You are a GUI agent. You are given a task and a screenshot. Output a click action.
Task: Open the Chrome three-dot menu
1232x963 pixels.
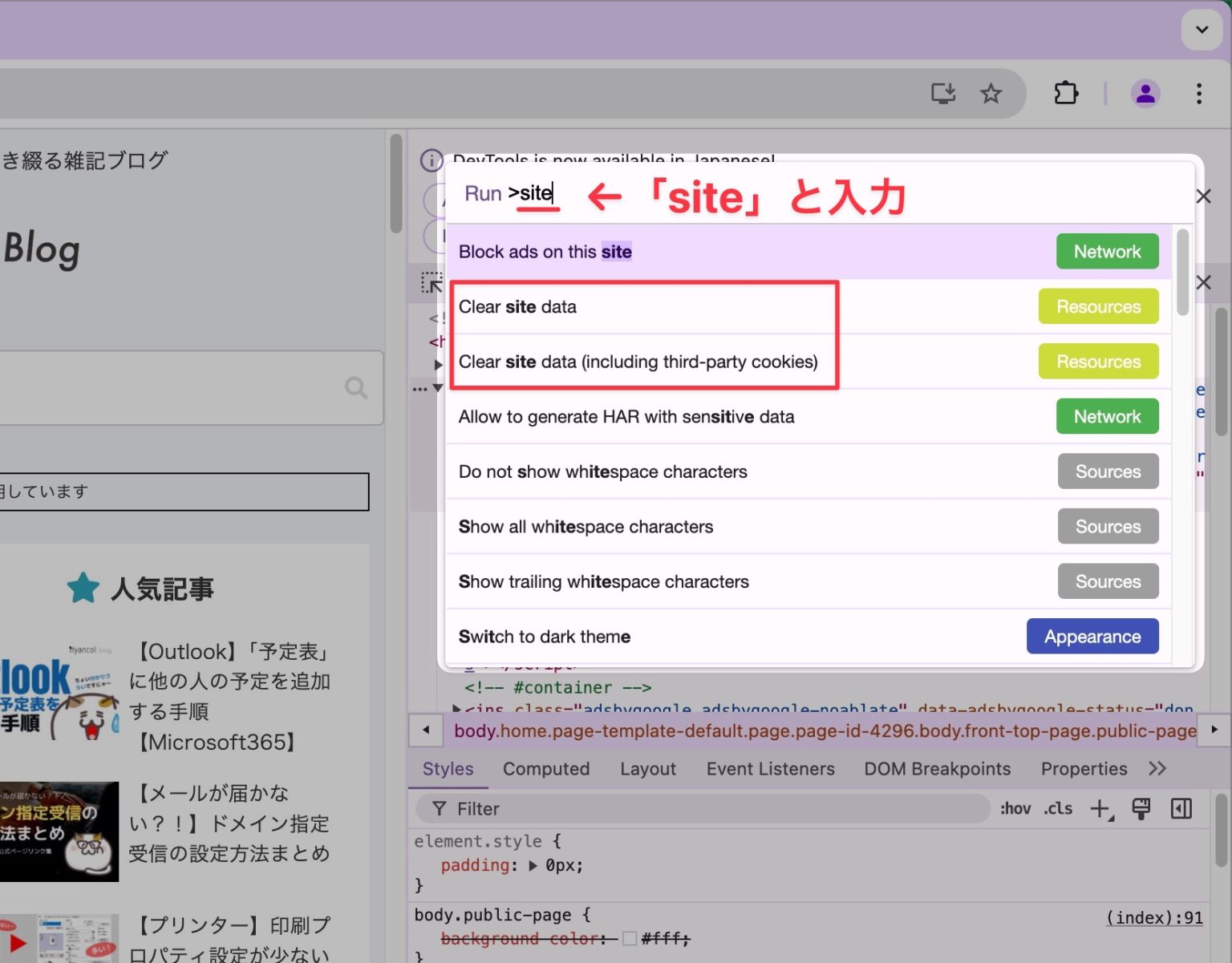(x=1199, y=94)
